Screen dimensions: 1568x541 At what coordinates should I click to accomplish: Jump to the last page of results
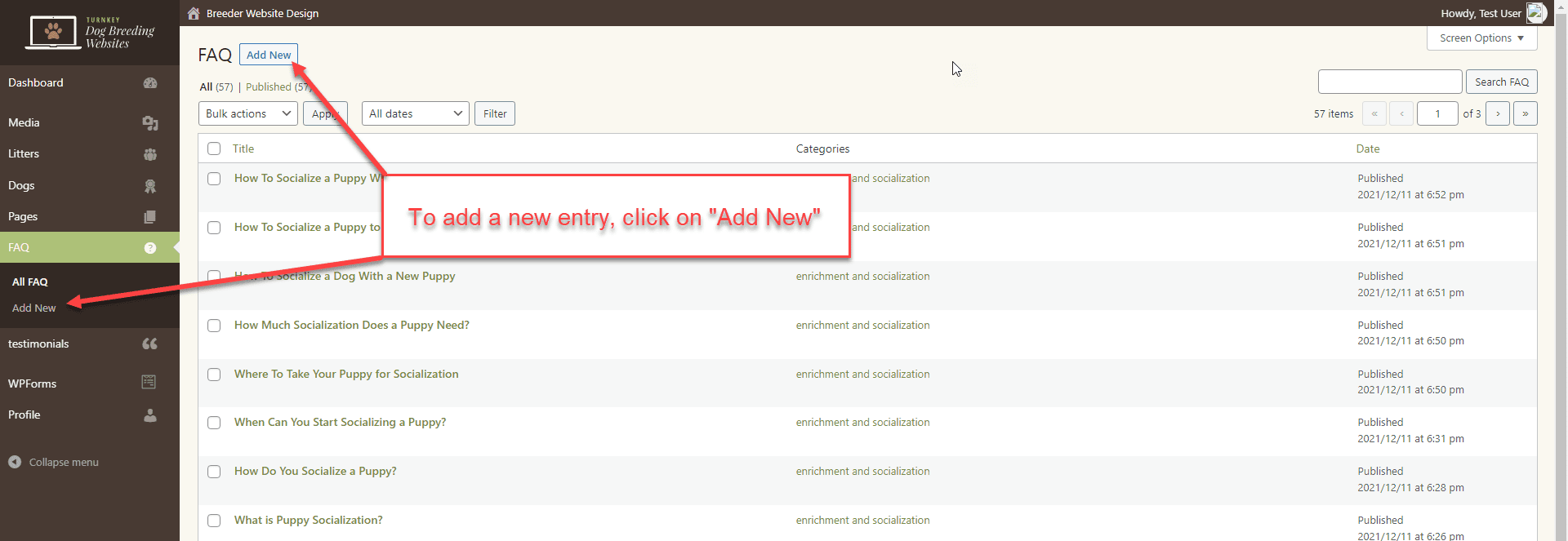coord(1526,113)
